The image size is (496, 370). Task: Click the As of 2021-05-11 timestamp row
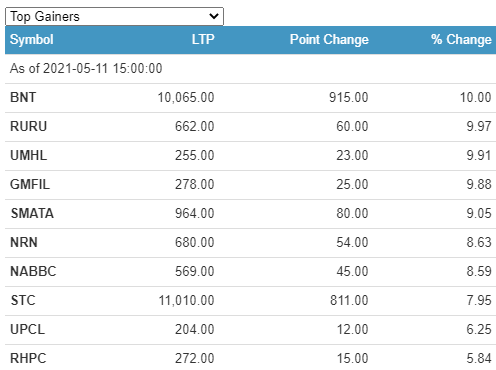[x=250, y=69]
